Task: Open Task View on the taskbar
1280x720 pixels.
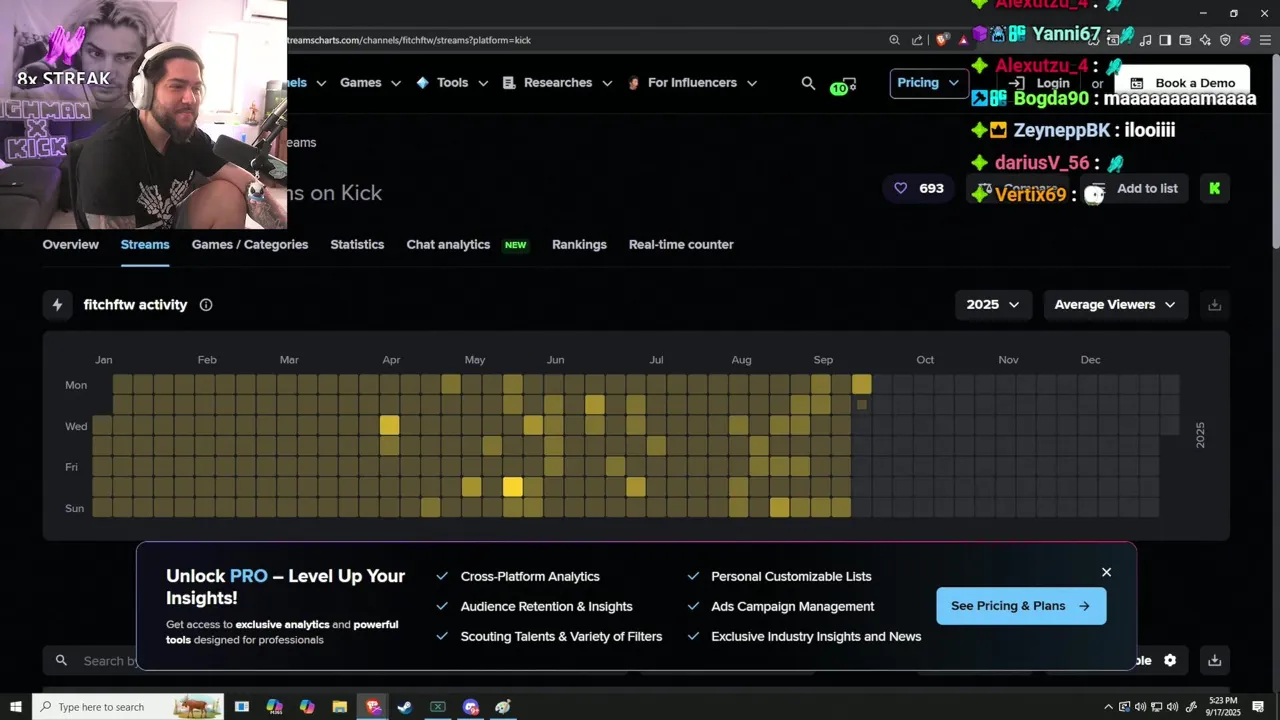Action: click(242, 707)
